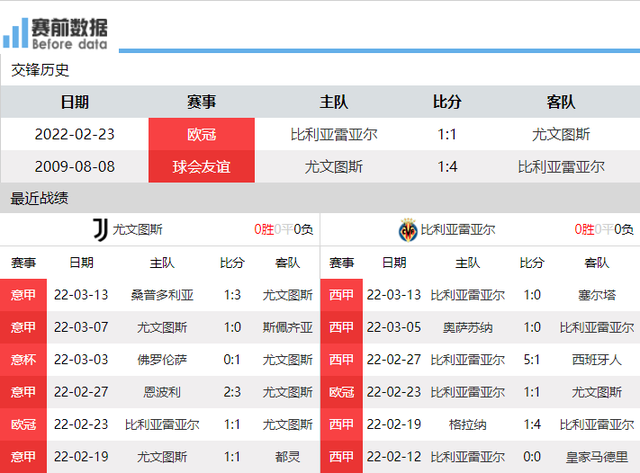Image resolution: width=640 pixels, height=473 pixels.
Task: Click the blue bar chart logo icon
Action: (15, 33)
